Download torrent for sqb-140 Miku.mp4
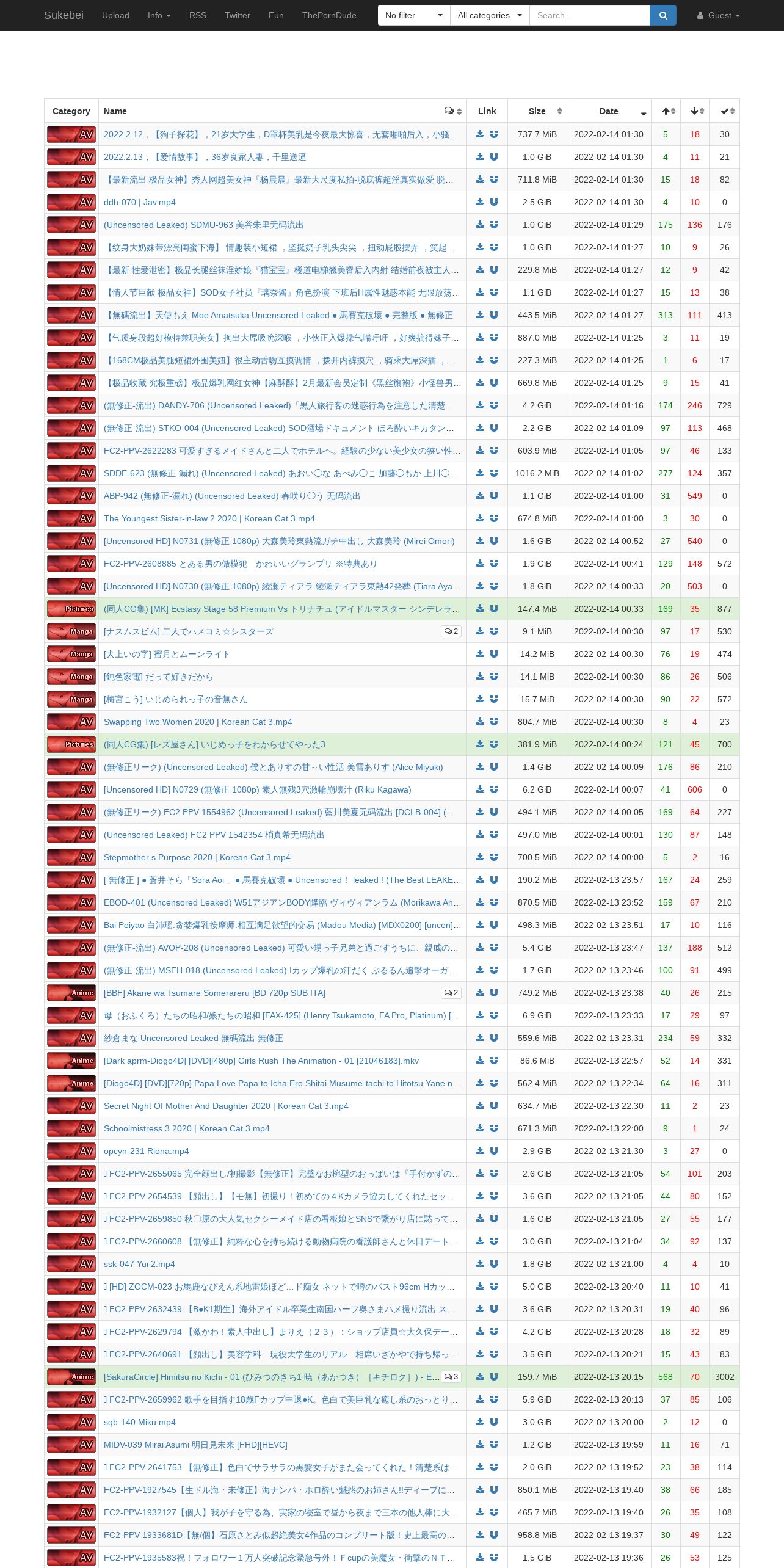 (480, 1422)
